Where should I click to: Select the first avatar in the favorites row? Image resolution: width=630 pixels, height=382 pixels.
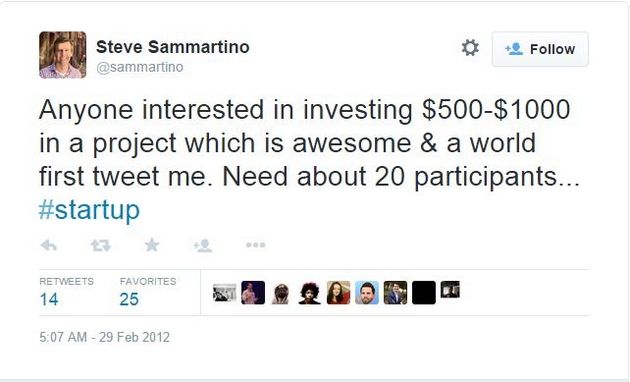tap(225, 293)
